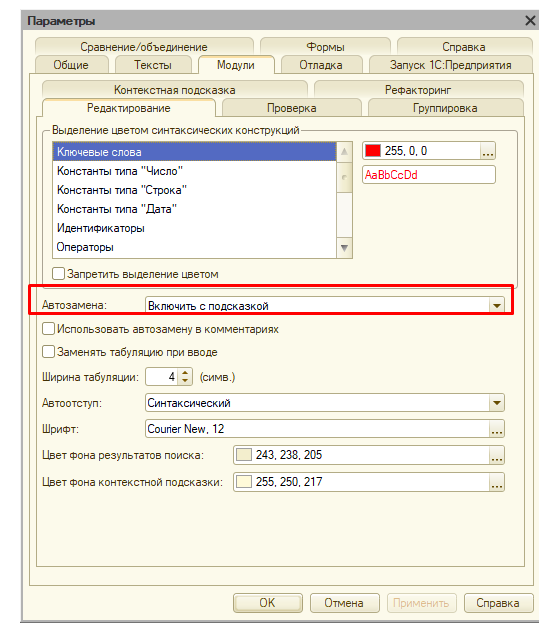Viewport: 539px width, 644px height.
Task: Select Ключевые слова in the syntax list
Action: [194, 152]
